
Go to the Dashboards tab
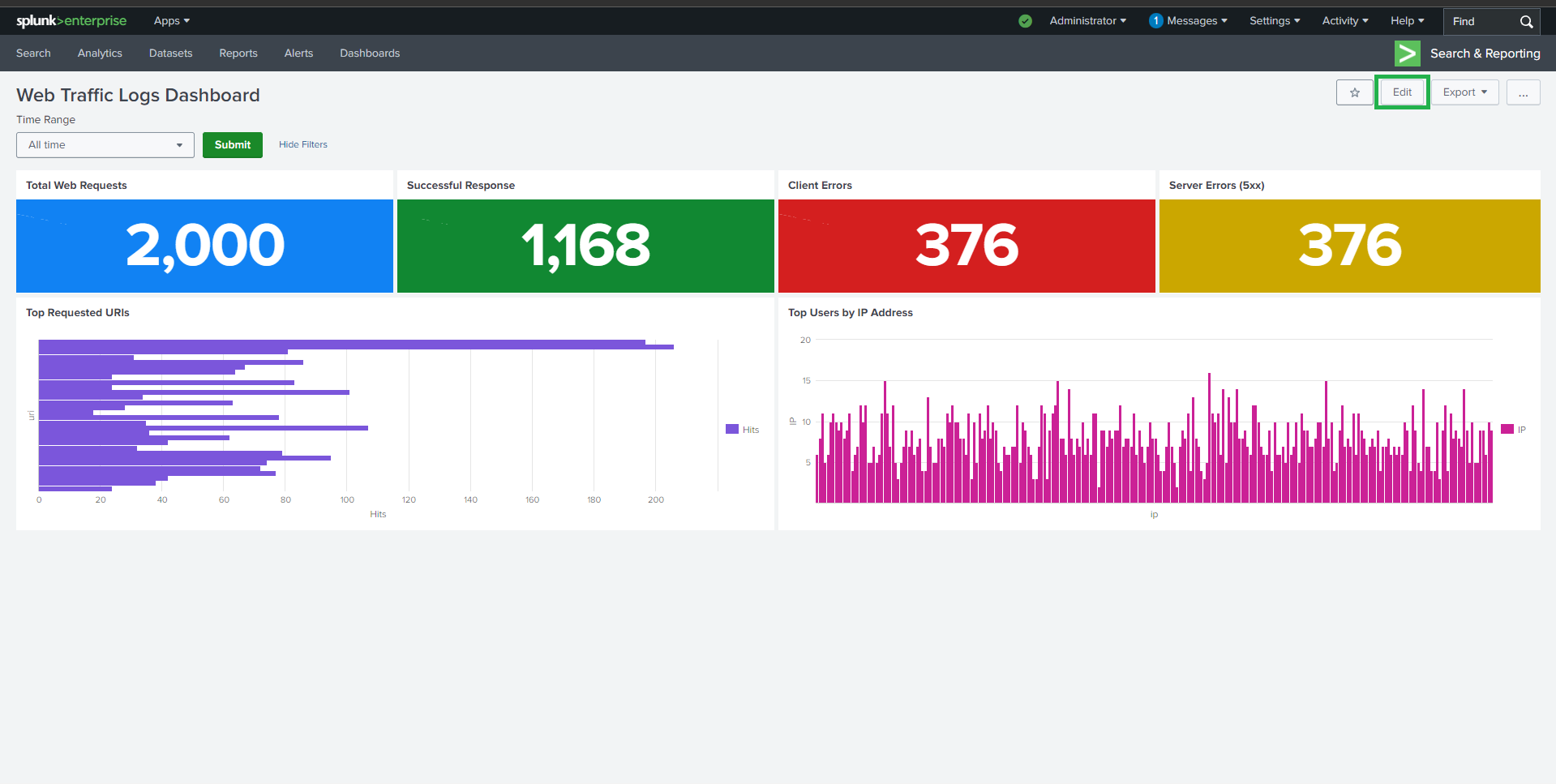pyautogui.click(x=370, y=54)
